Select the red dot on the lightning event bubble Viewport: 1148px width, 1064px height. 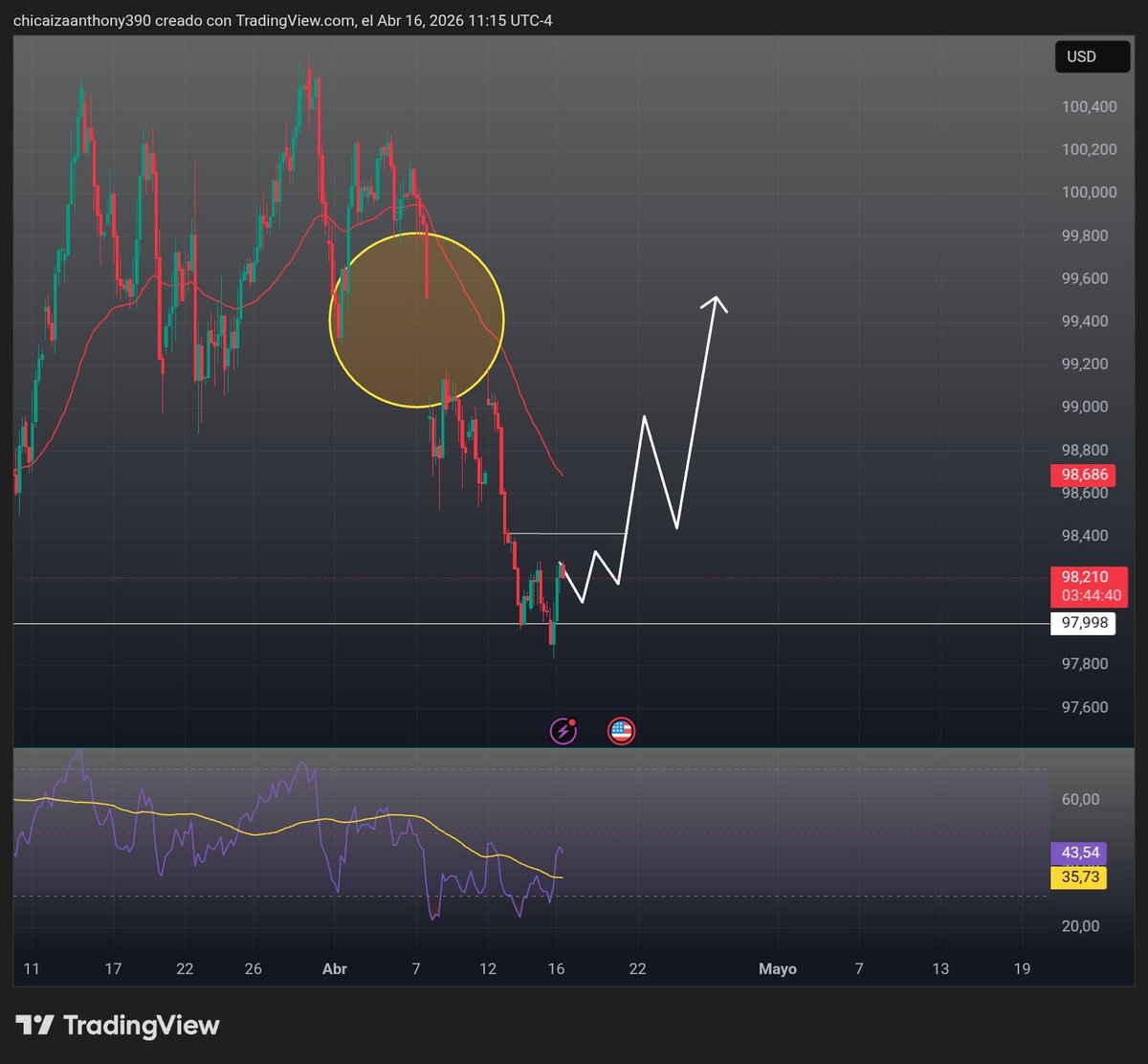[572, 723]
